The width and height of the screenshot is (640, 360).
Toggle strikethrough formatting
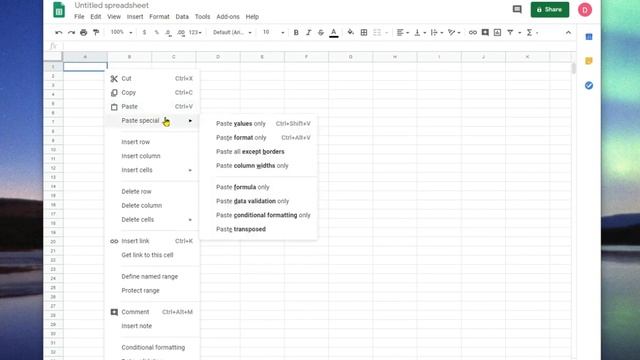click(321, 33)
